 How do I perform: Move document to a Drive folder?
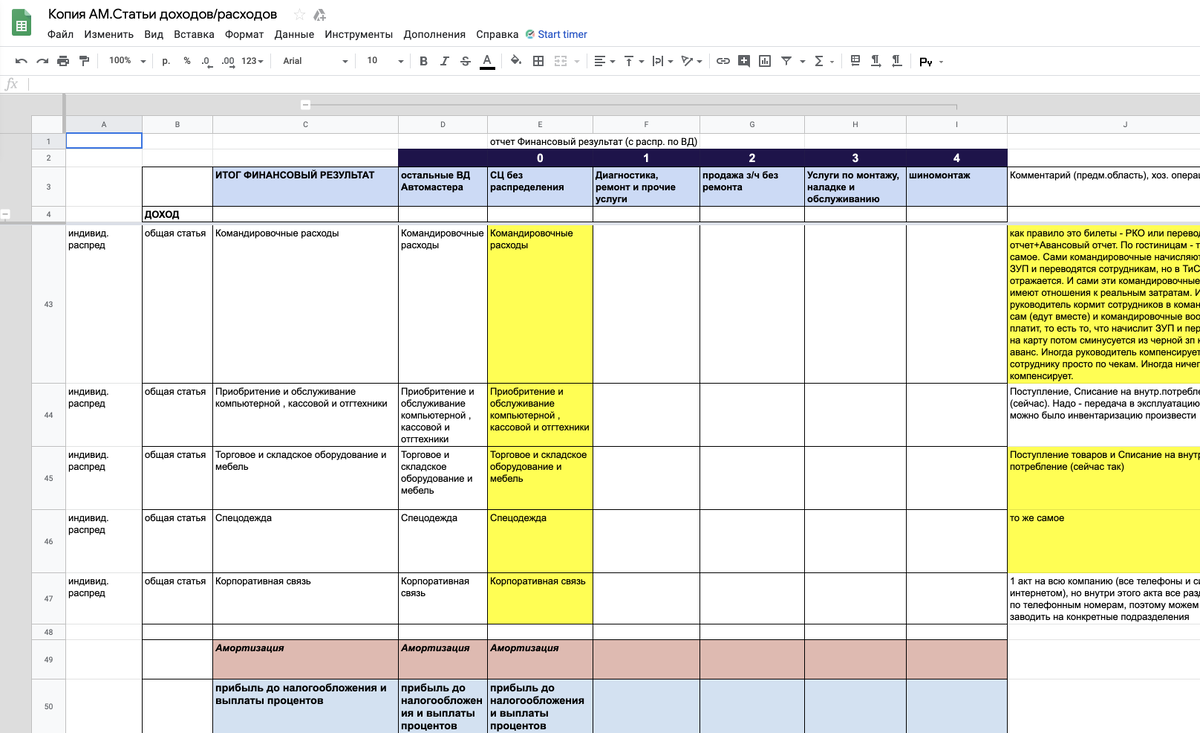(321, 15)
